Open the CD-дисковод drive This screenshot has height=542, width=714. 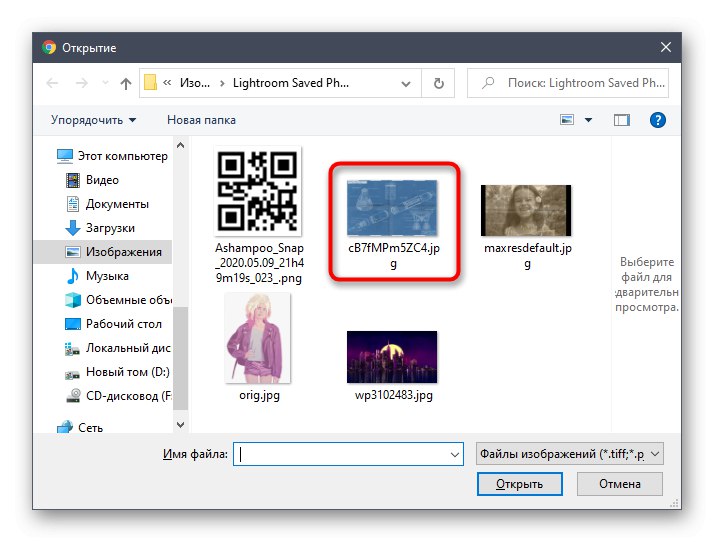coord(119,396)
